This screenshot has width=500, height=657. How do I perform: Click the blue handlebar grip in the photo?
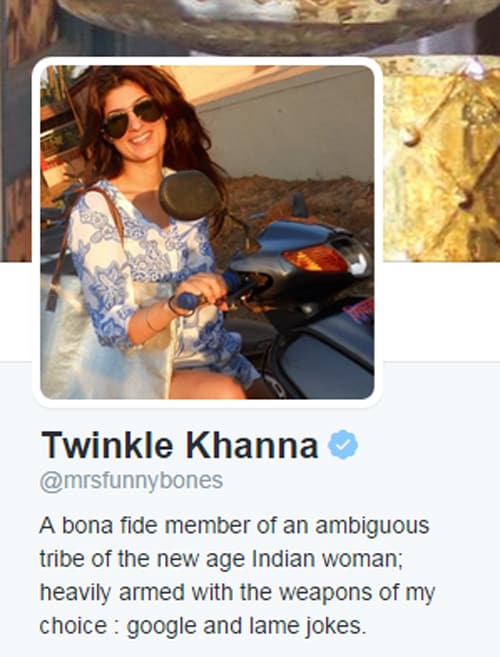click(x=188, y=300)
